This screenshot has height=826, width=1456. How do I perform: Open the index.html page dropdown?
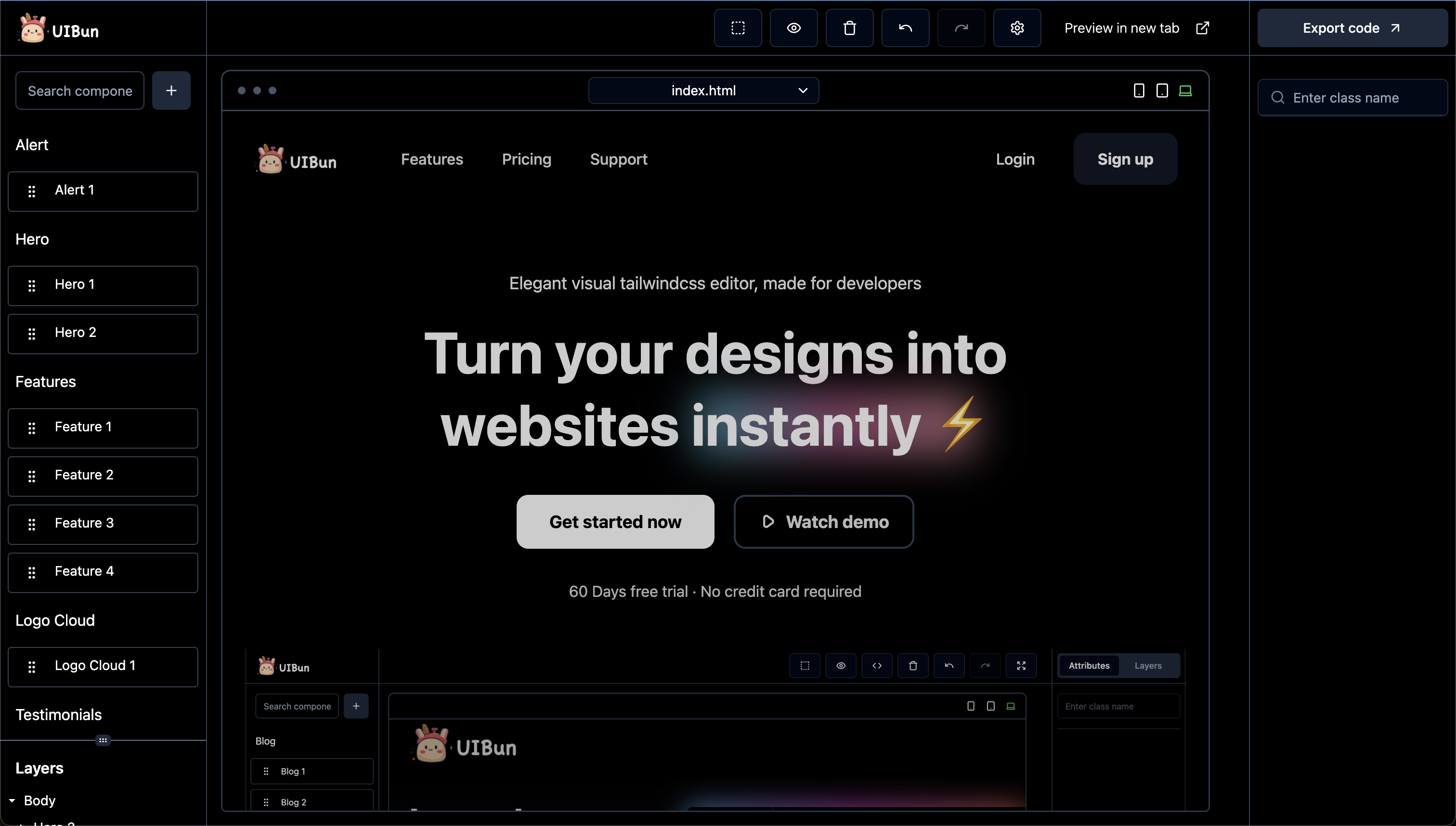click(703, 91)
